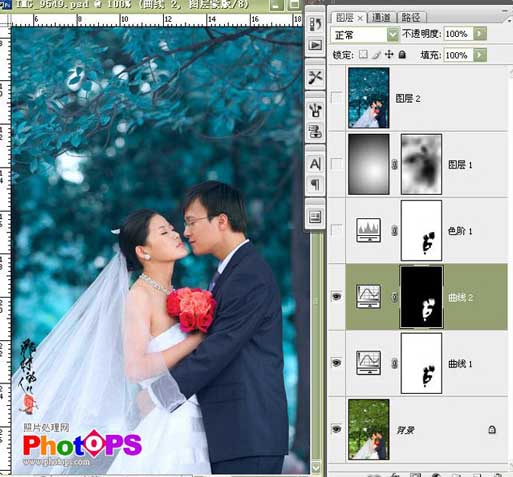Select the layer name 图层 1

point(460,164)
